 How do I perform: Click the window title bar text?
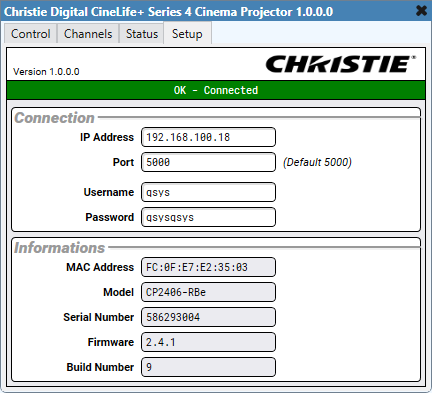point(168,12)
